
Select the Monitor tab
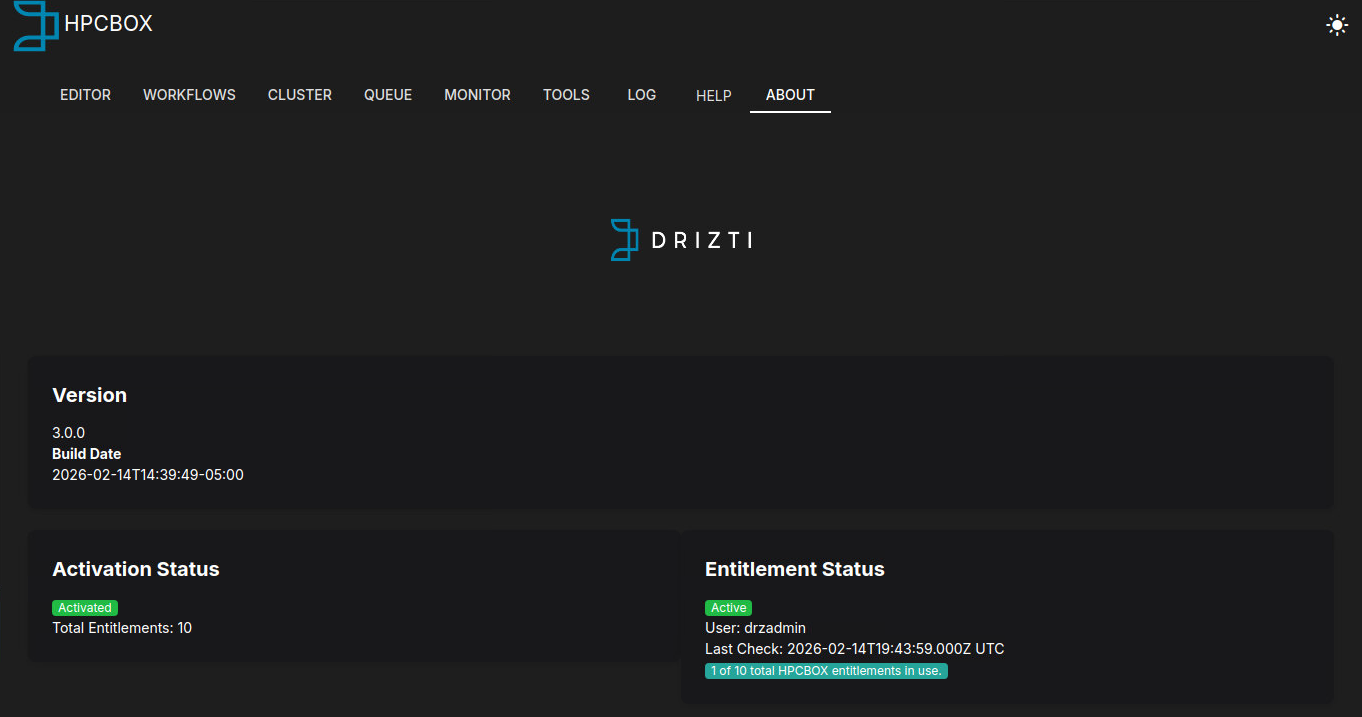[478, 95]
